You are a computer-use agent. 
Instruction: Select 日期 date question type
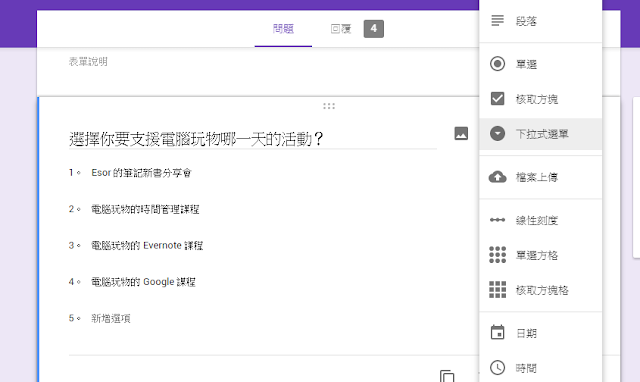click(x=540, y=333)
